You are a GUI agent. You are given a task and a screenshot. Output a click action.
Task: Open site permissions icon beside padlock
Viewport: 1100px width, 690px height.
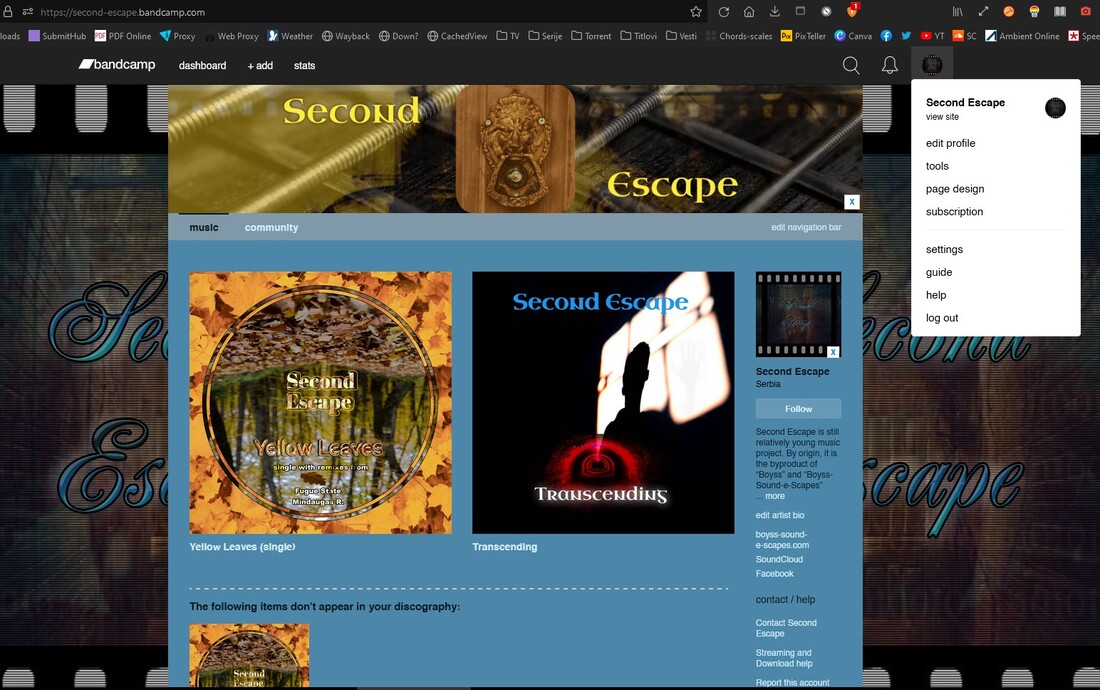[27, 12]
